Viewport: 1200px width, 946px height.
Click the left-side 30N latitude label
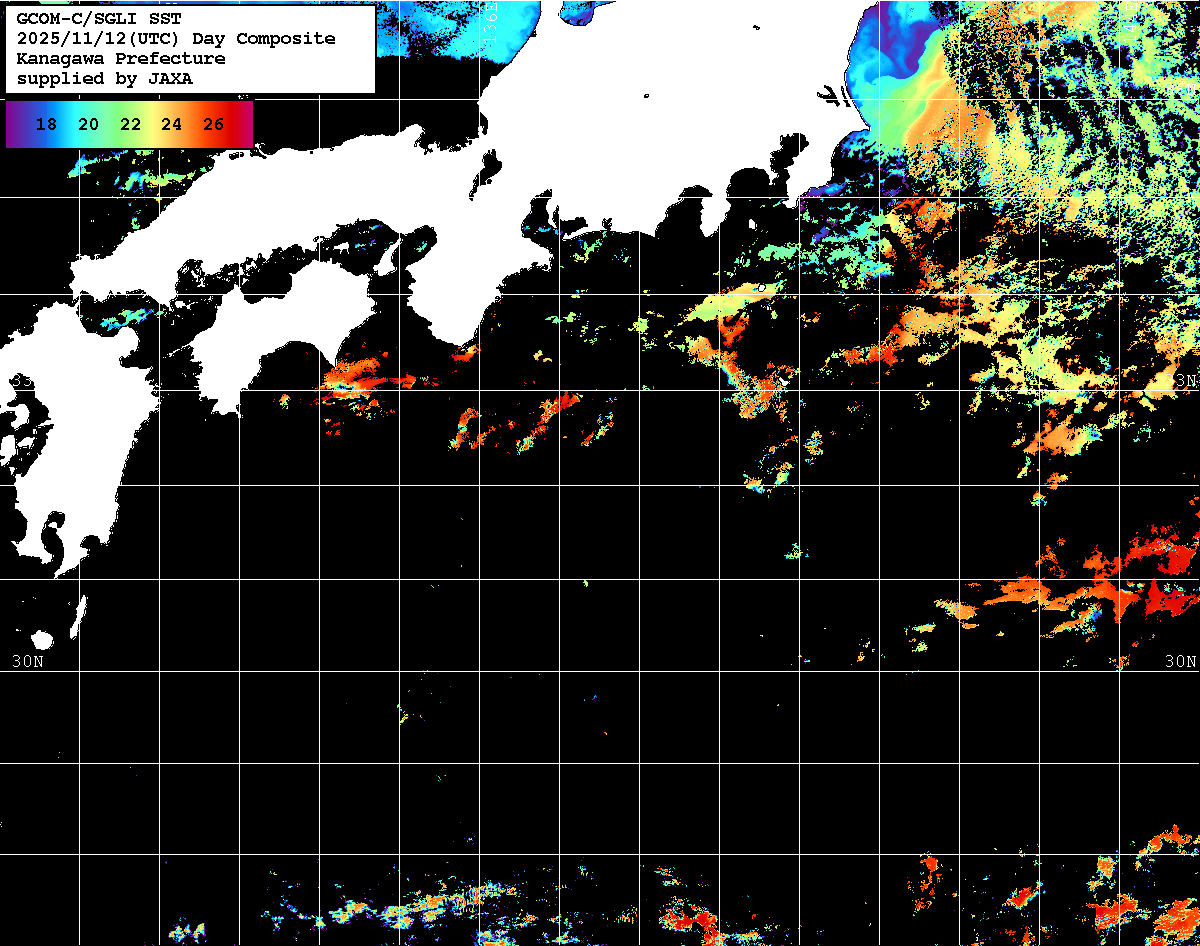point(27,661)
